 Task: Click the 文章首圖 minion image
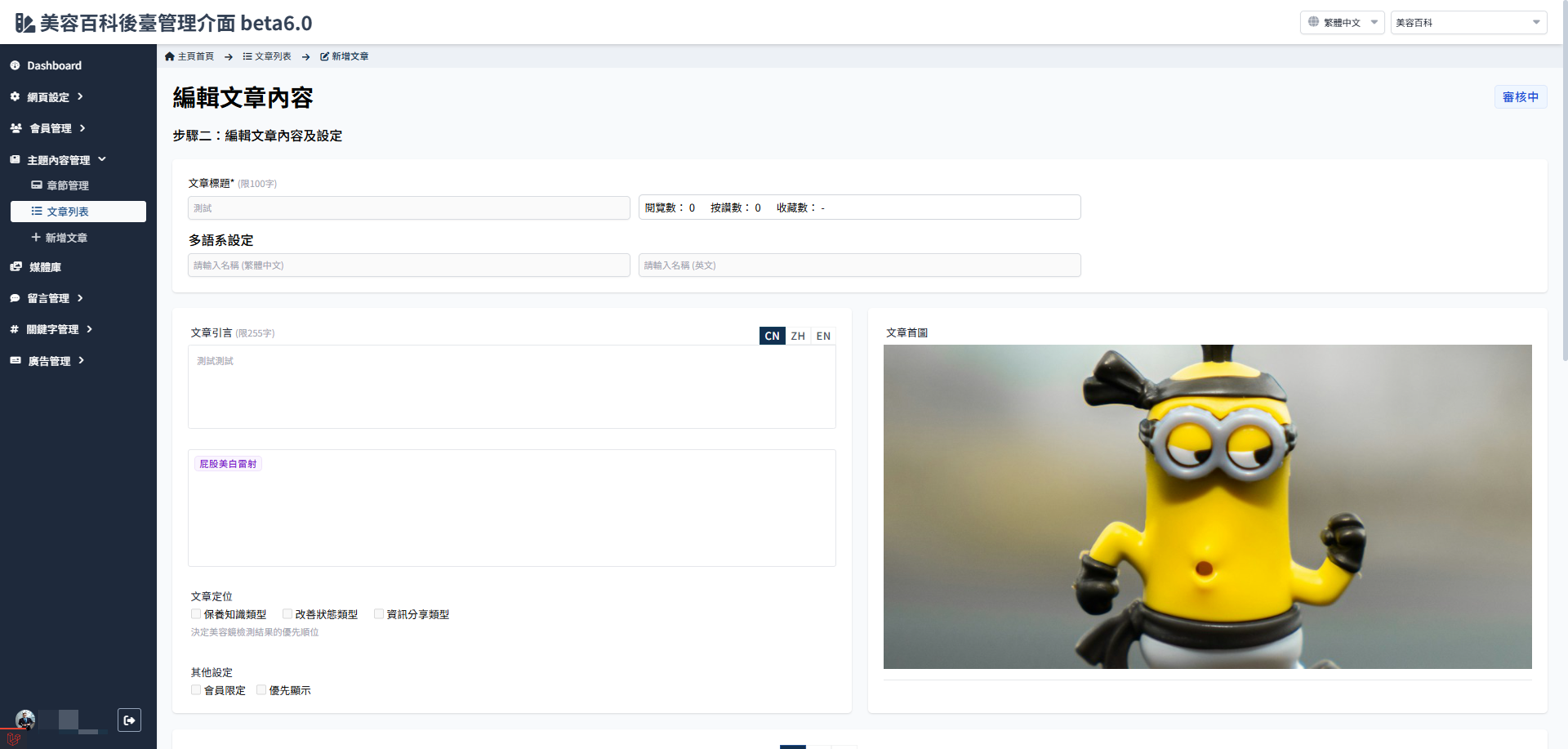(1208, 506)
